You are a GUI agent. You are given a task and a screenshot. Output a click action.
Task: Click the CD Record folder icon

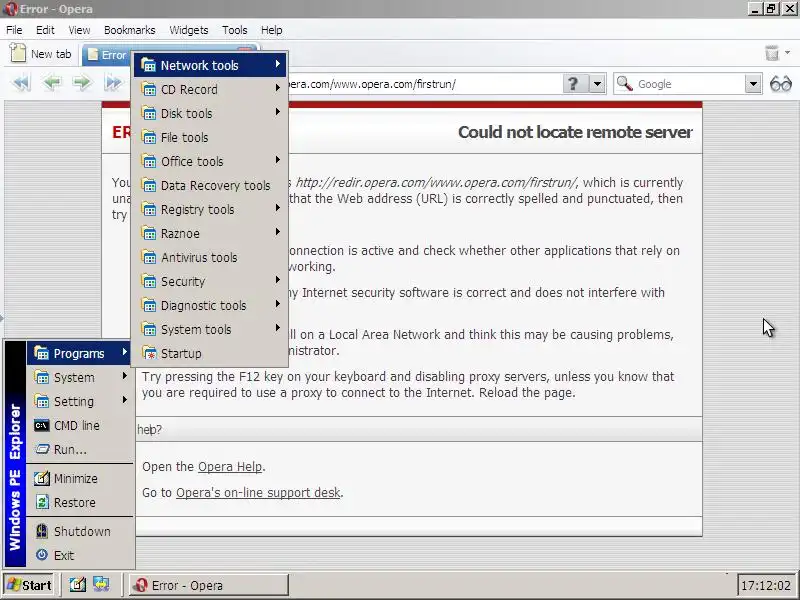pos(149,89)
